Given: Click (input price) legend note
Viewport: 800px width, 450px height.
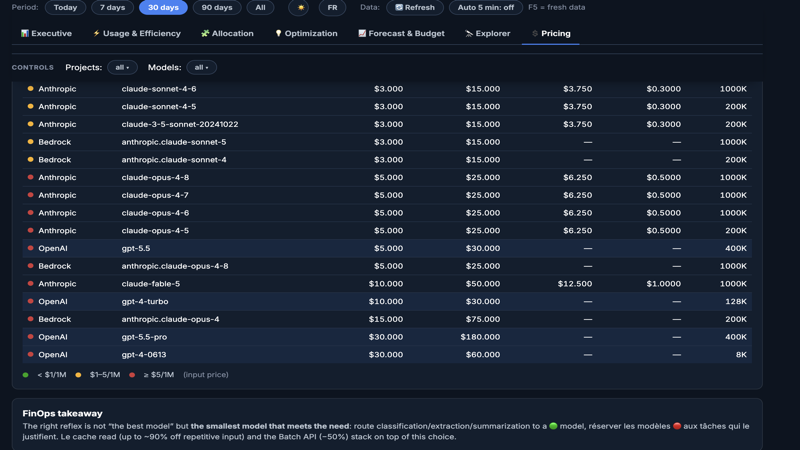Looking at the screenshot, I should pos(206,374).
